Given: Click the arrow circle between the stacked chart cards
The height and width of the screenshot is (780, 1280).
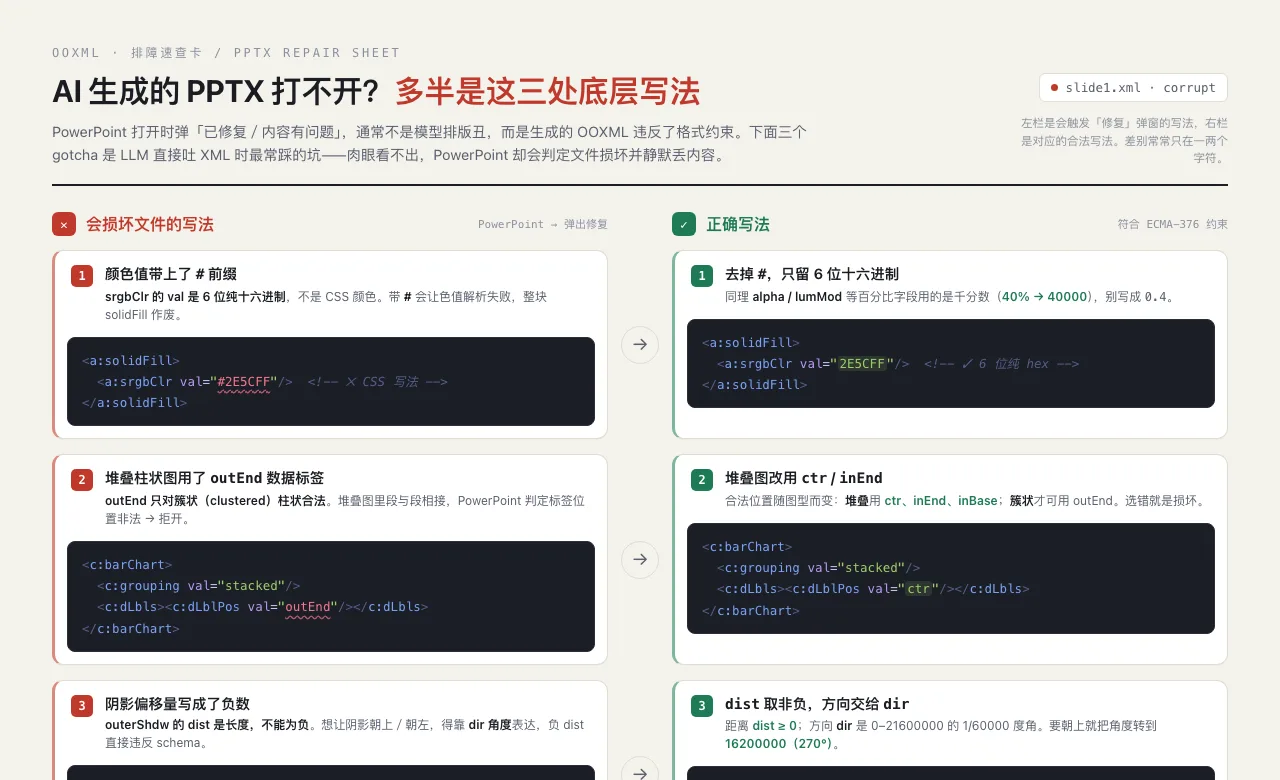Looking at the screenshot, I should click(640, 559).
